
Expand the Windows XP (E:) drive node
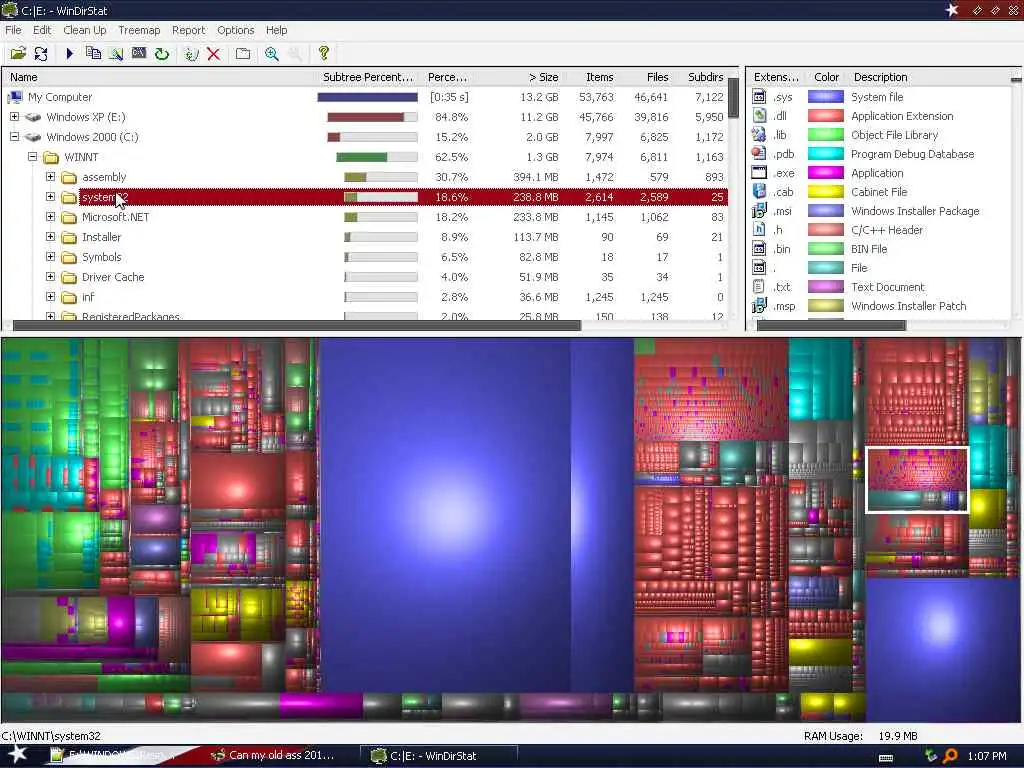point(14,117)
